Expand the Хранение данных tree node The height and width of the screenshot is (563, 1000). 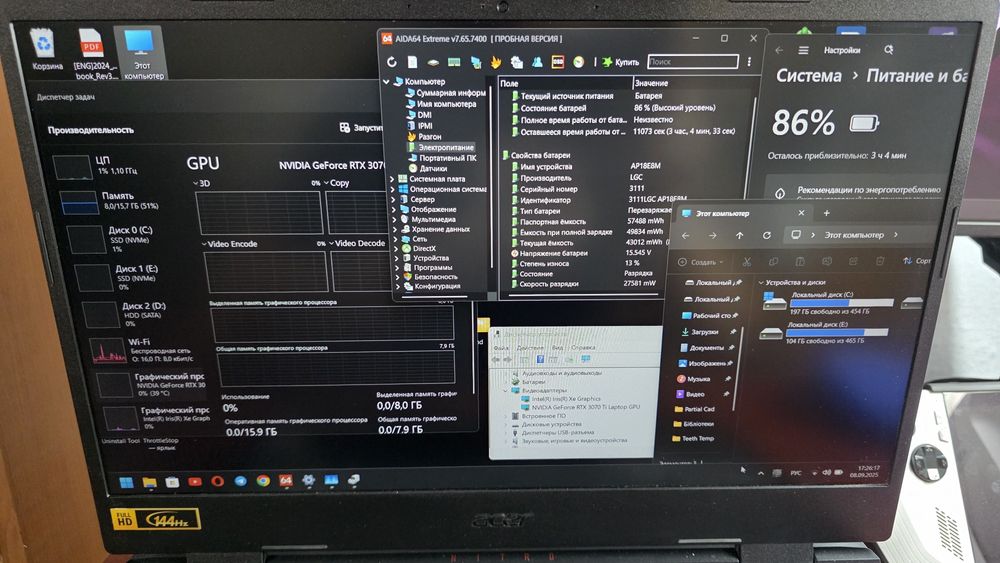(395, 229)
